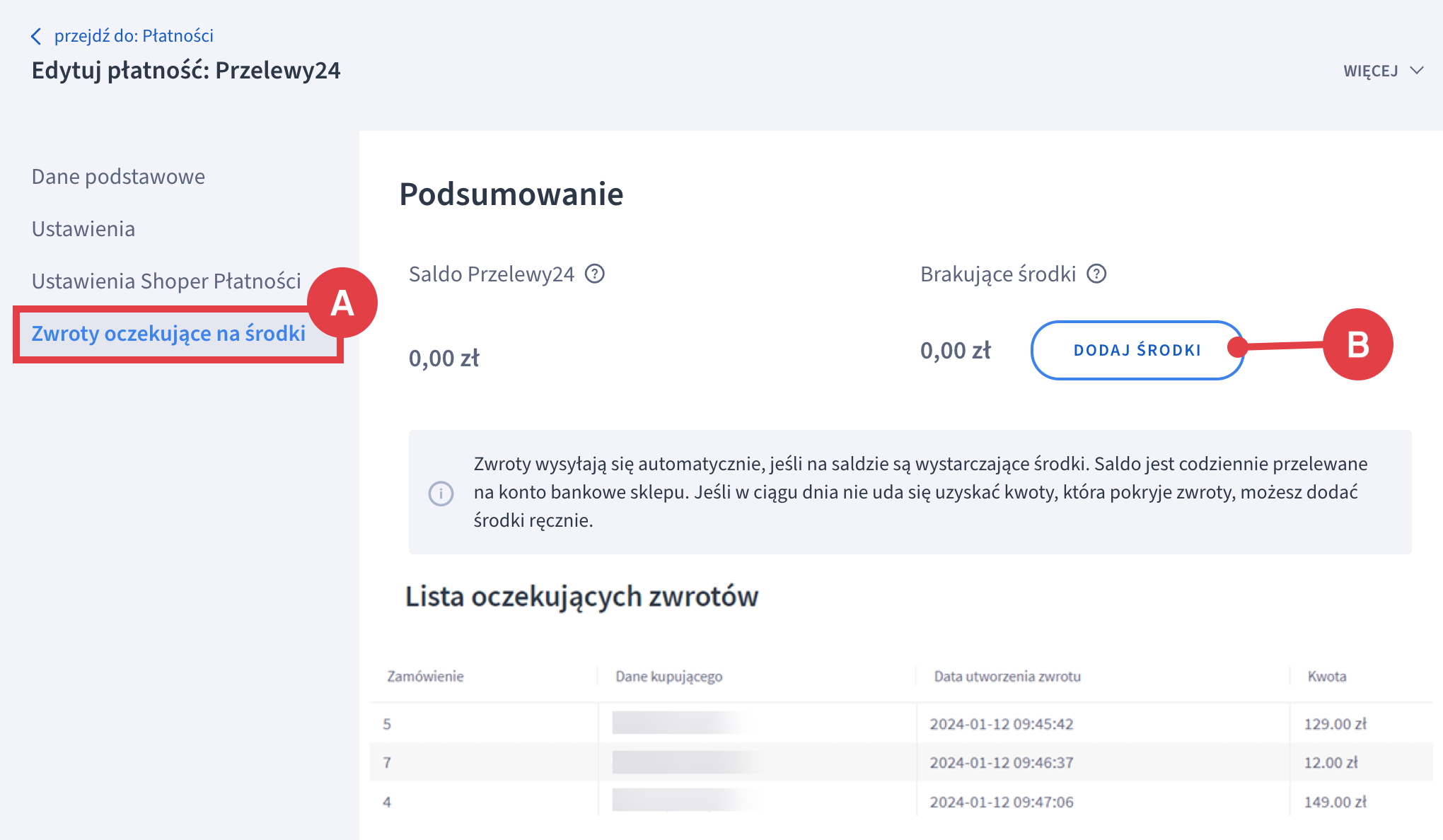
Task: Select refund row for order 5
Action: click(387, 723)
